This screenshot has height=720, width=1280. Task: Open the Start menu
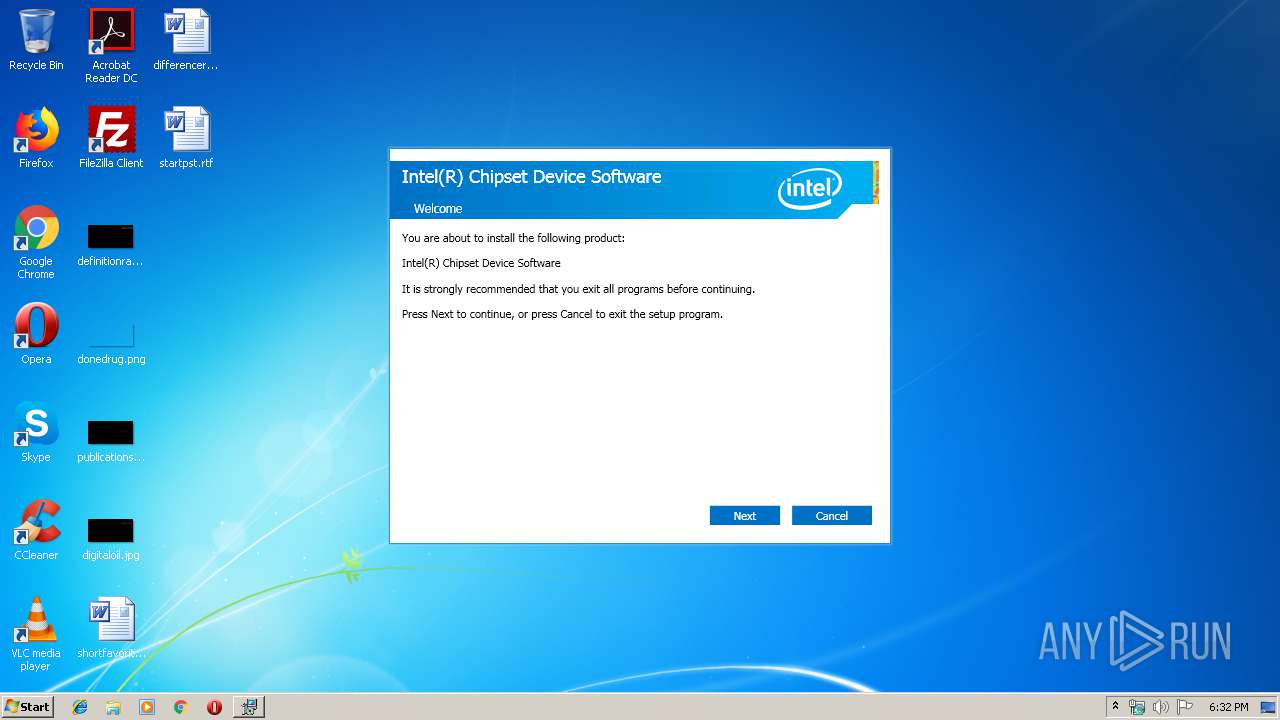(x=27, y=706)
